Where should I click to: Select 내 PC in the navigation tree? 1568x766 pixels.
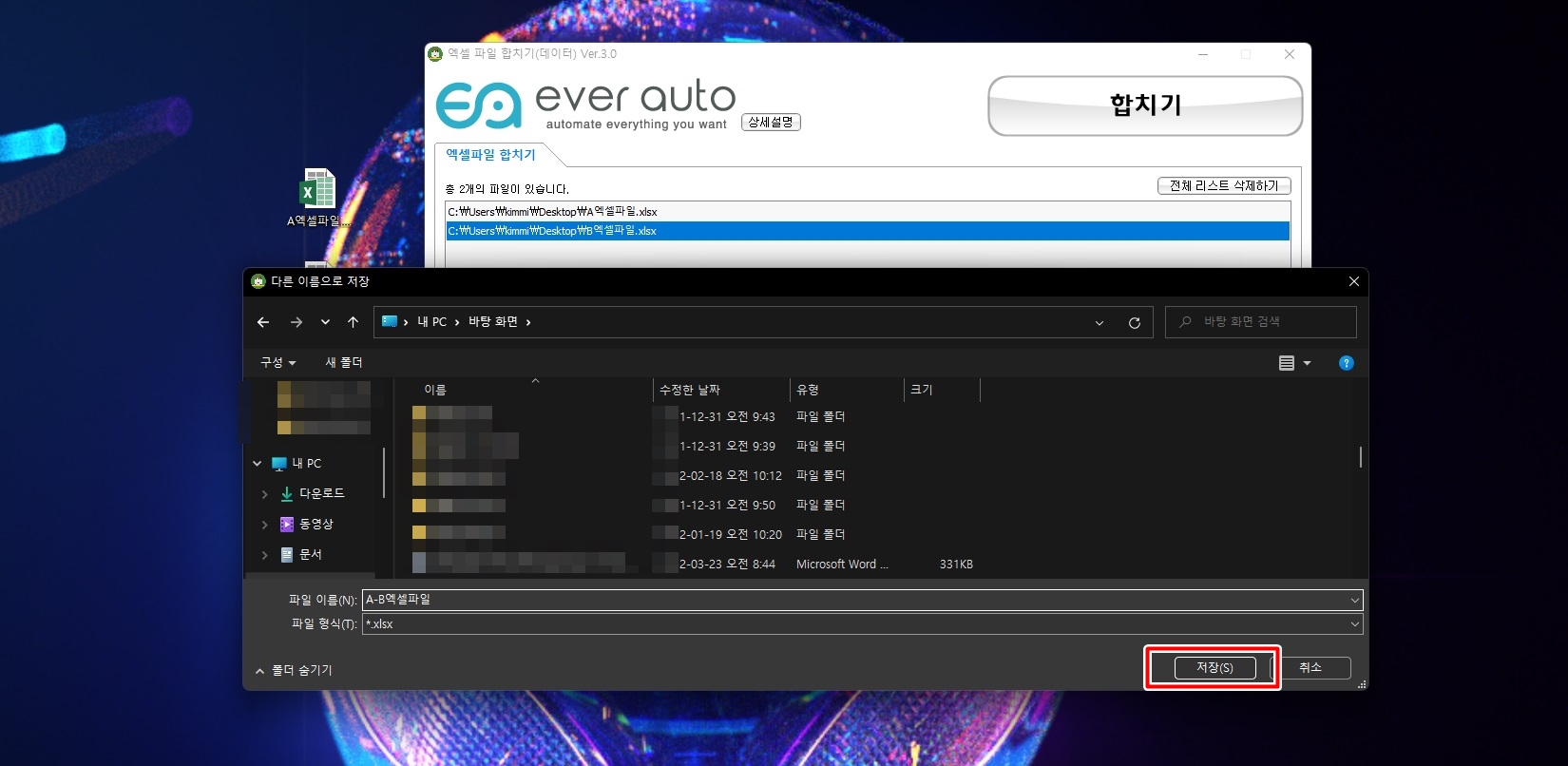pyautogui.click(x=306, y=464)
